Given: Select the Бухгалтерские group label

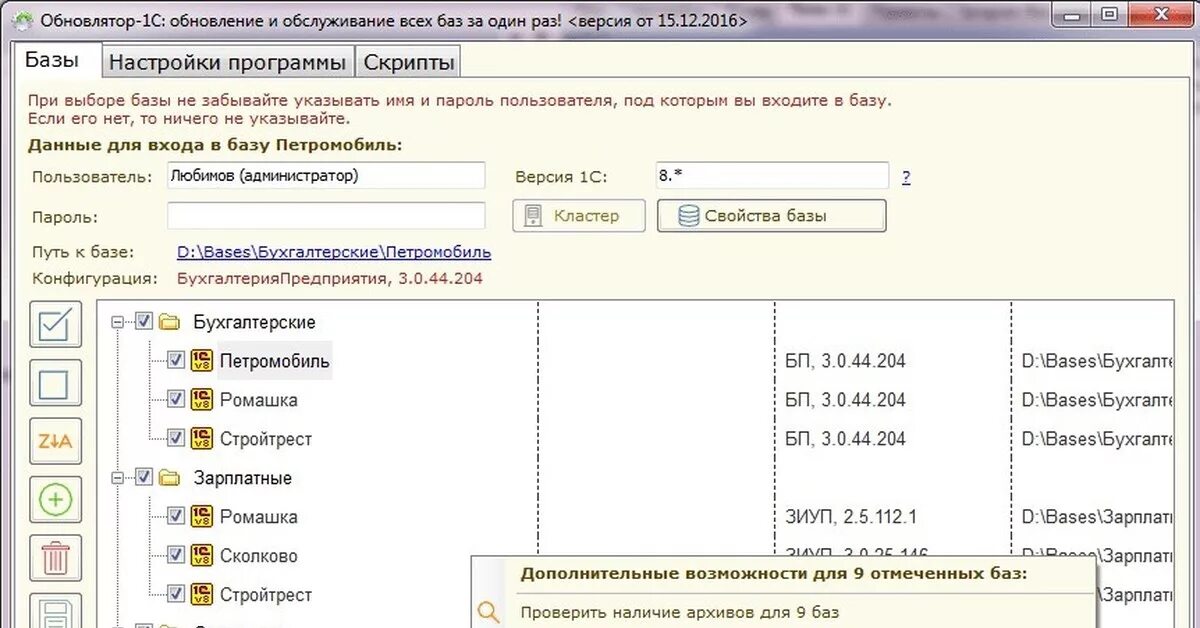Looking at the screenshot, I should click(x=254, y=322).
